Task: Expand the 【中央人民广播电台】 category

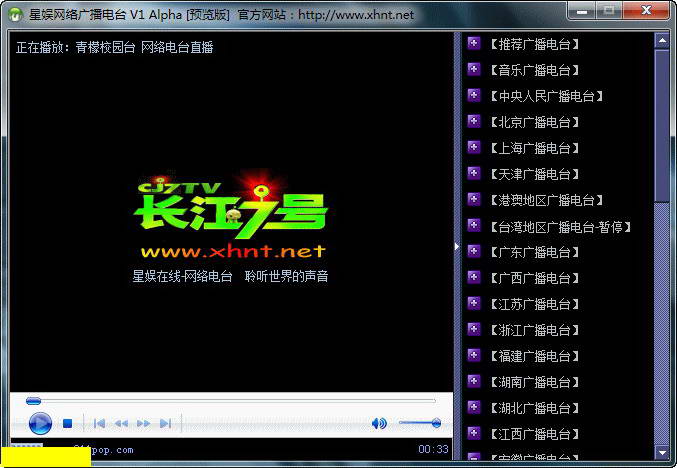Action: tap(474, 95)
